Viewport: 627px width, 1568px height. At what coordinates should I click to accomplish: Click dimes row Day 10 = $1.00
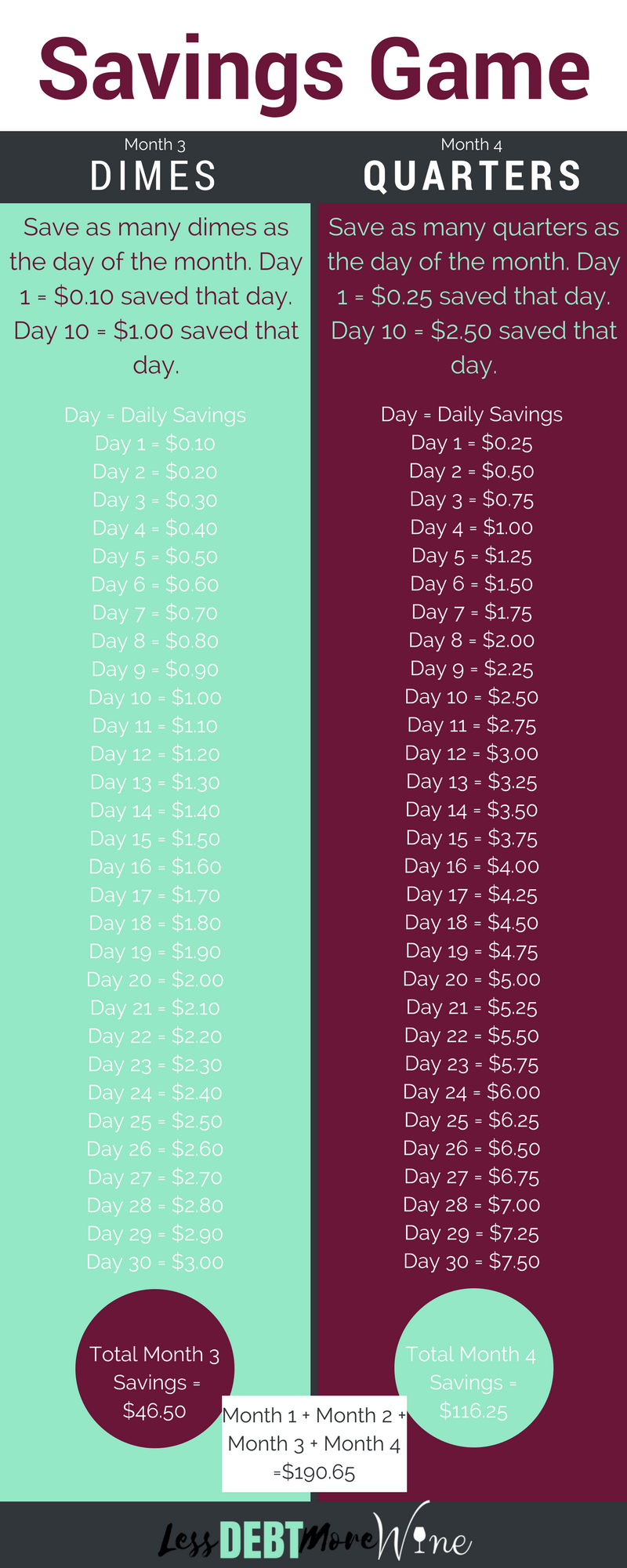154,698
